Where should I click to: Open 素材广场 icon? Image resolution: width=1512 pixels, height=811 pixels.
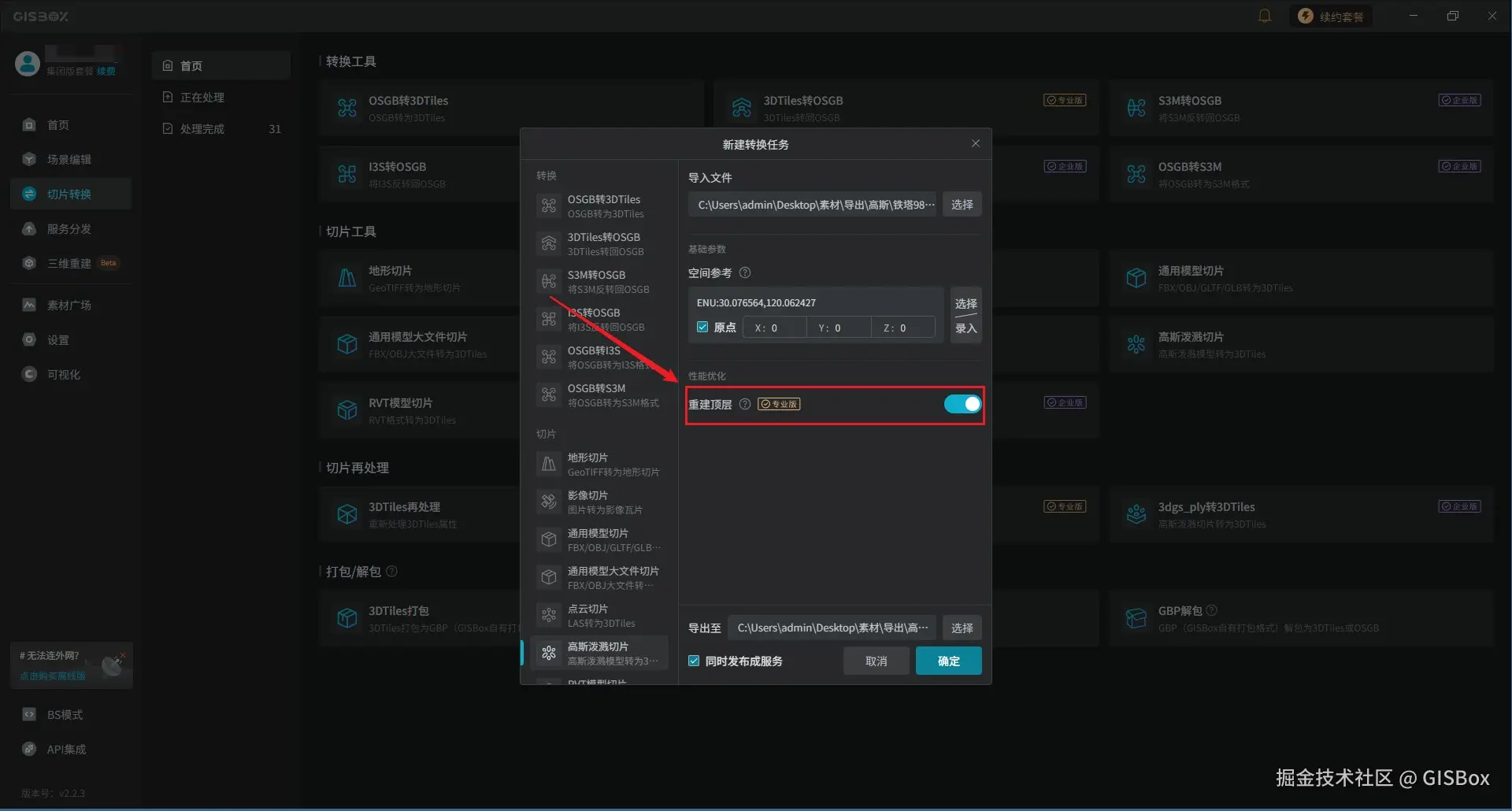pos(29,305)
